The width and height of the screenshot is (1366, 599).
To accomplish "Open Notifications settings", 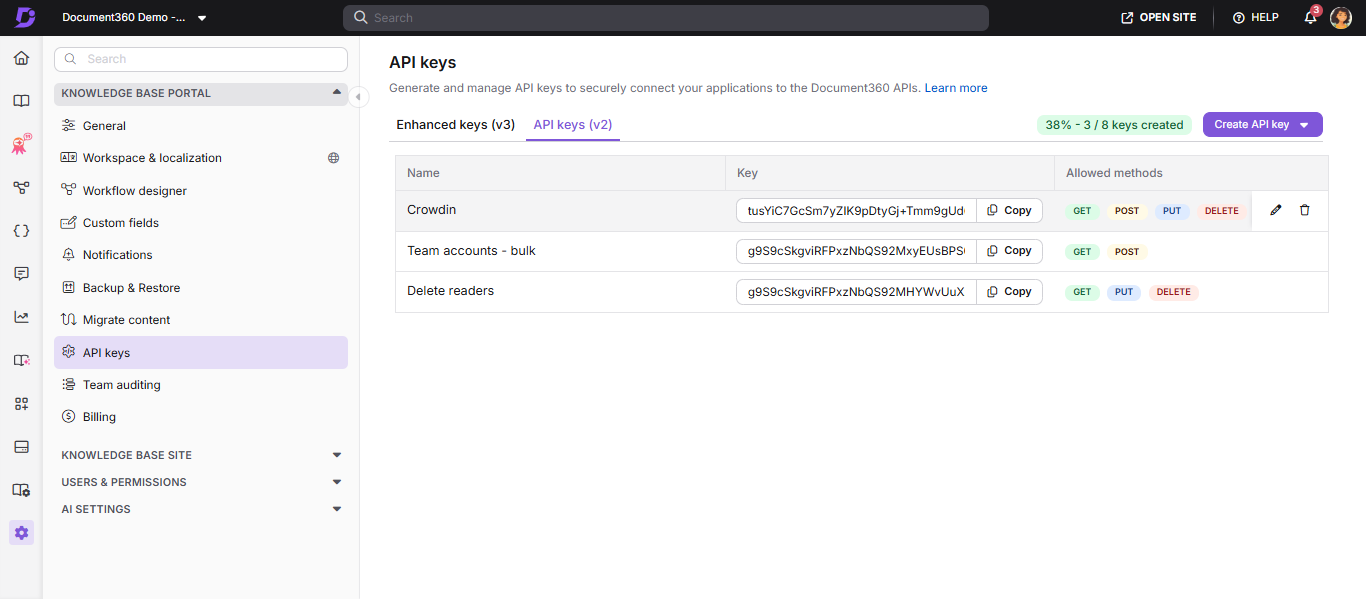I will [x=201, y=255].
